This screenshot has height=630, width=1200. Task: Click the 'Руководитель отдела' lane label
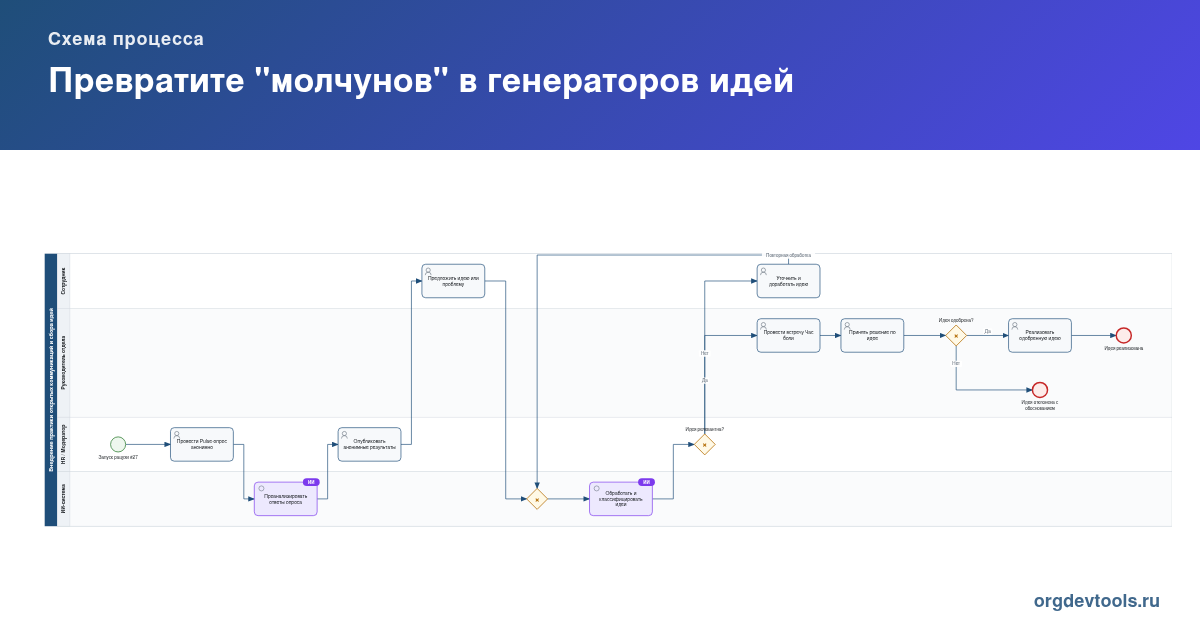point(64,362)
